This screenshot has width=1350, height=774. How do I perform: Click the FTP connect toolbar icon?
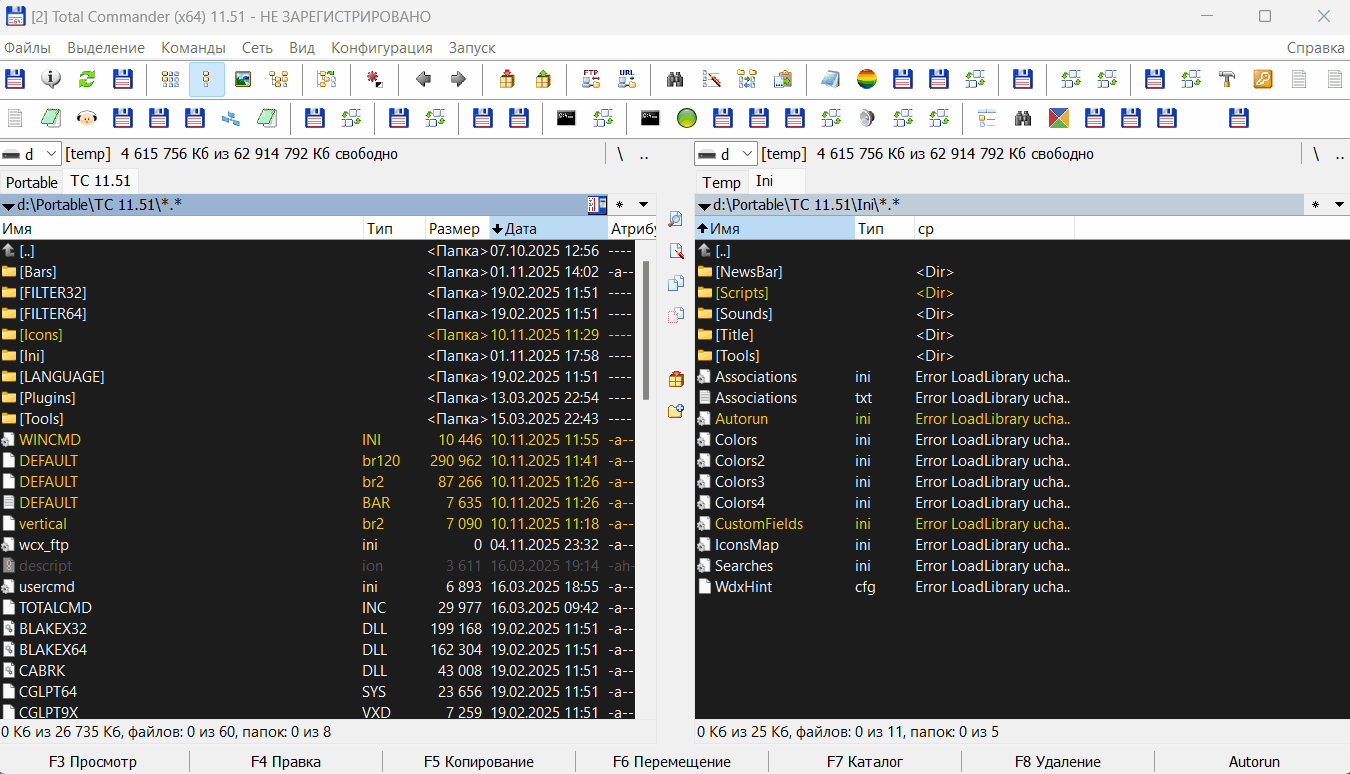coord(591,79)
